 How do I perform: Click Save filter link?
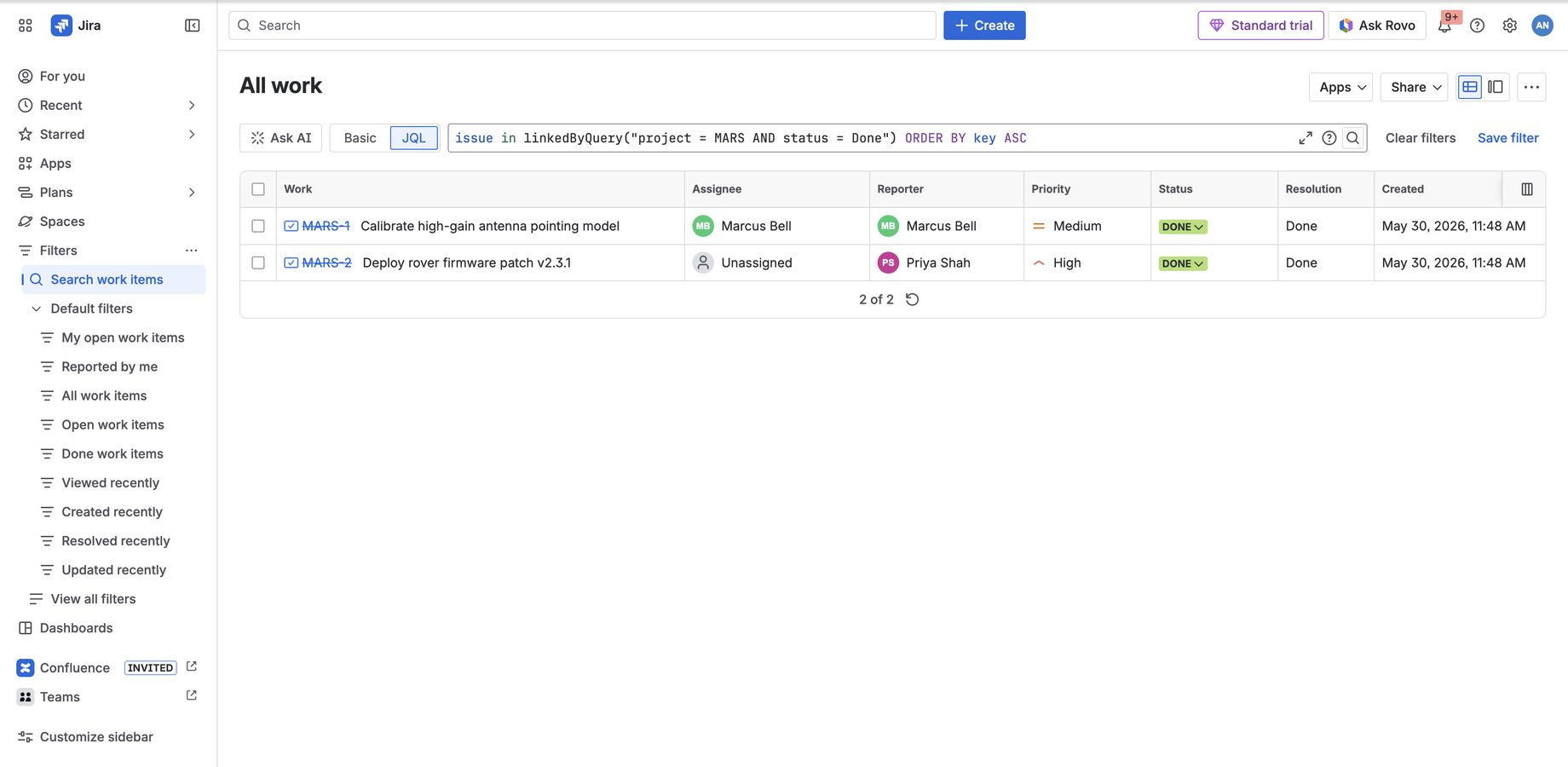[x=1507, y=138]
